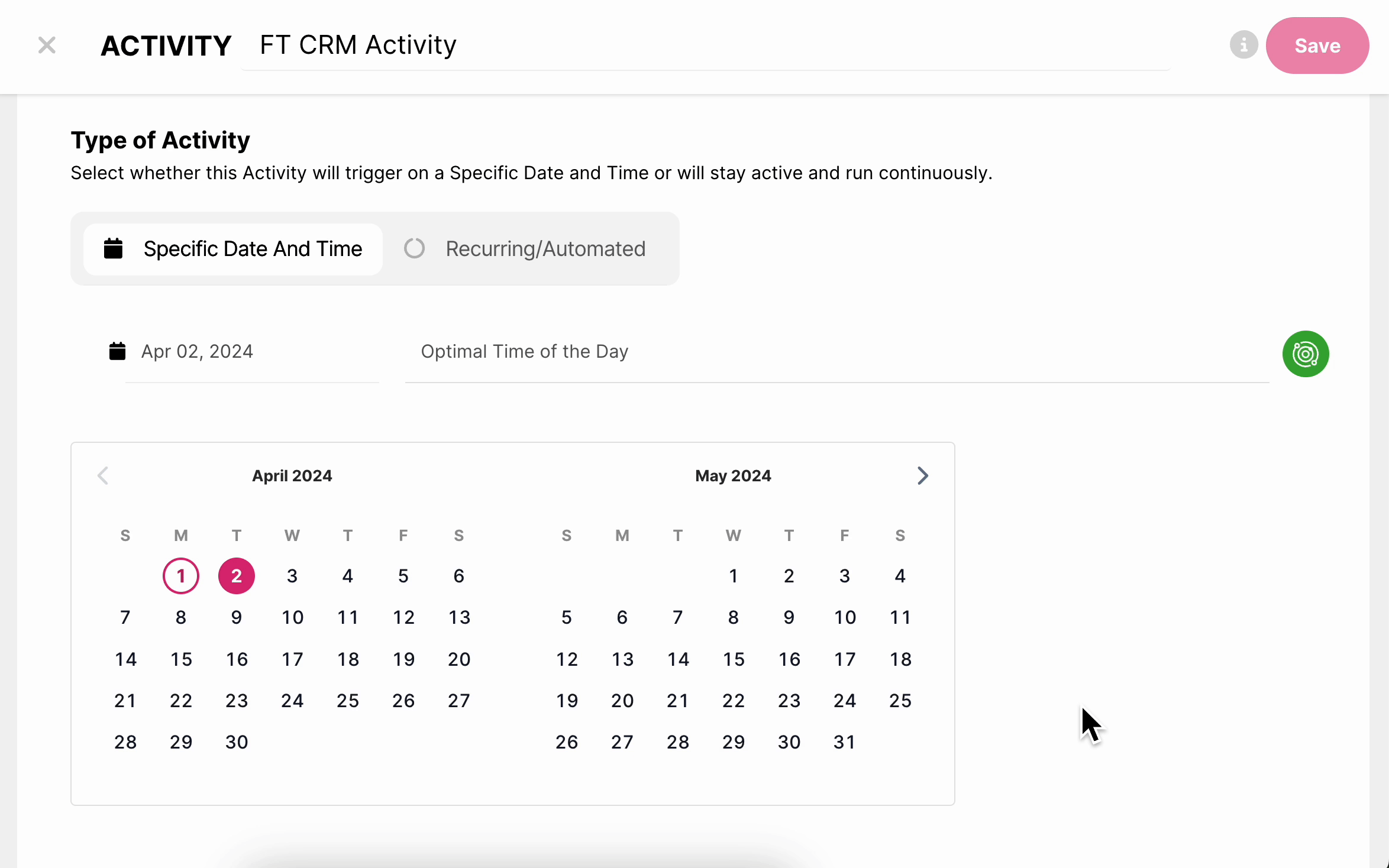Select April 1 outlined in the calendar
This screenshot has width=1389, height=868.
click(180, 576)
